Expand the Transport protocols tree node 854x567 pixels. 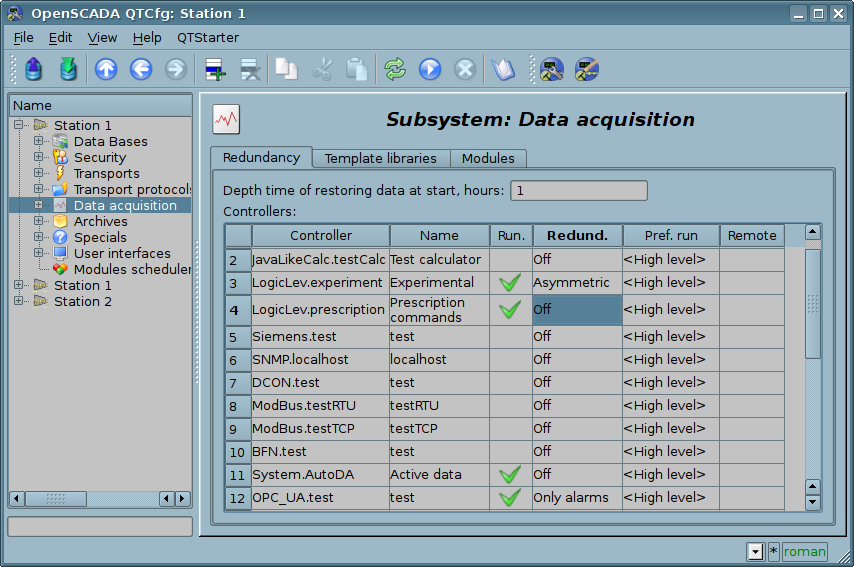38,188
